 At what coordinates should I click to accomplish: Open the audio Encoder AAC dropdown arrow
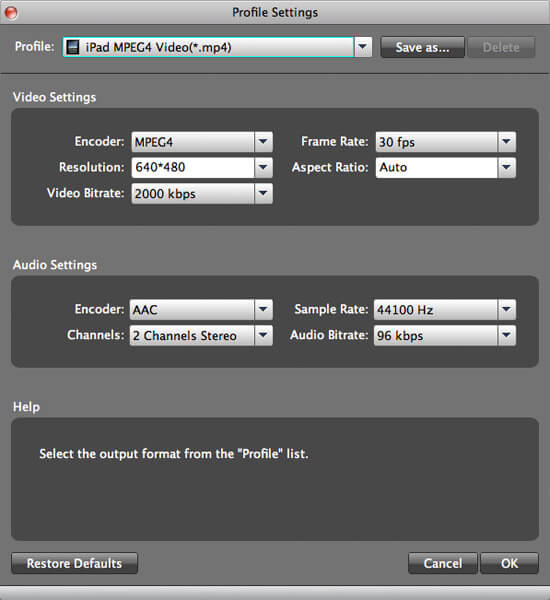click(263, 309)
